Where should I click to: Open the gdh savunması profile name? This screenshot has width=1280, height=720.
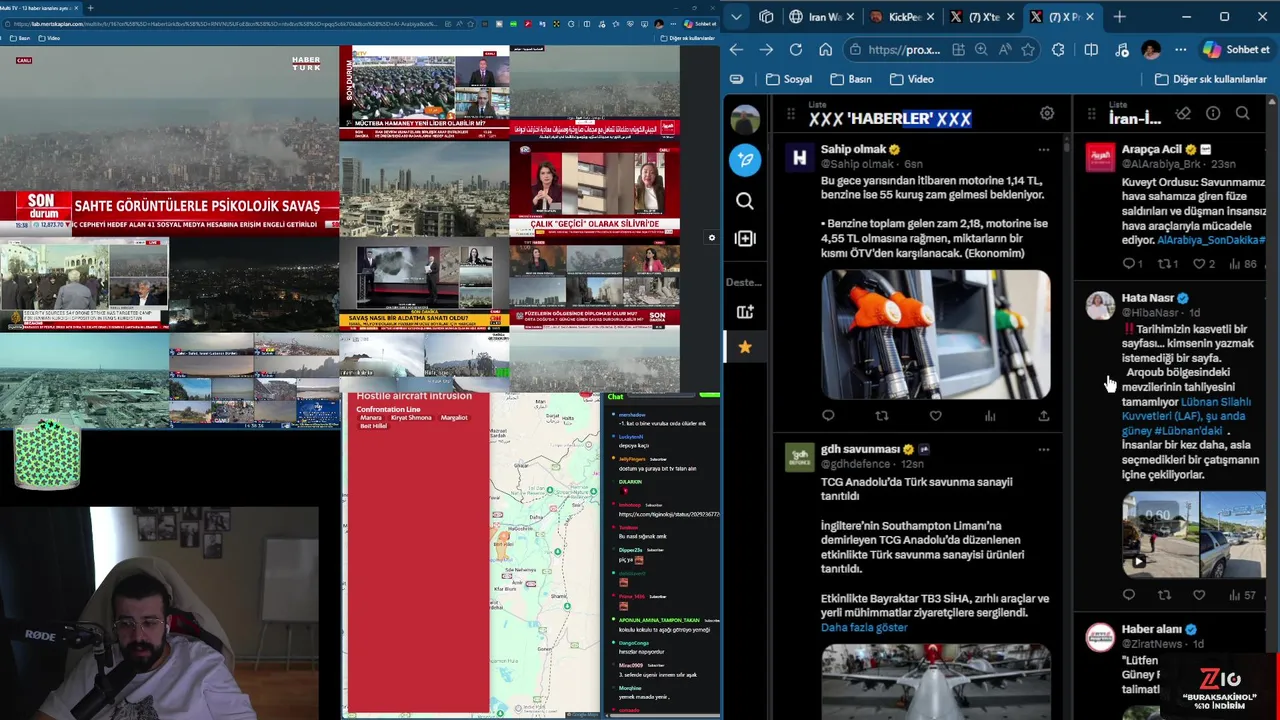pyautogui.click(x=861, y=449)
